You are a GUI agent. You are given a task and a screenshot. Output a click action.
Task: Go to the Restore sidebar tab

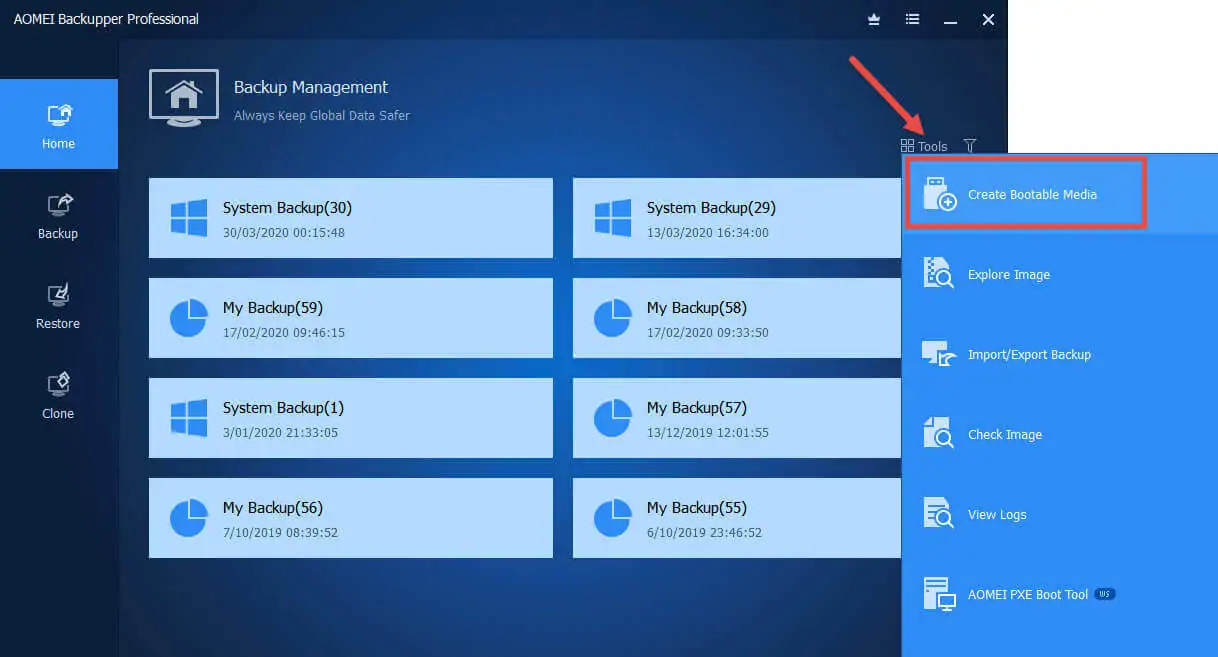(x=58, y=304)
